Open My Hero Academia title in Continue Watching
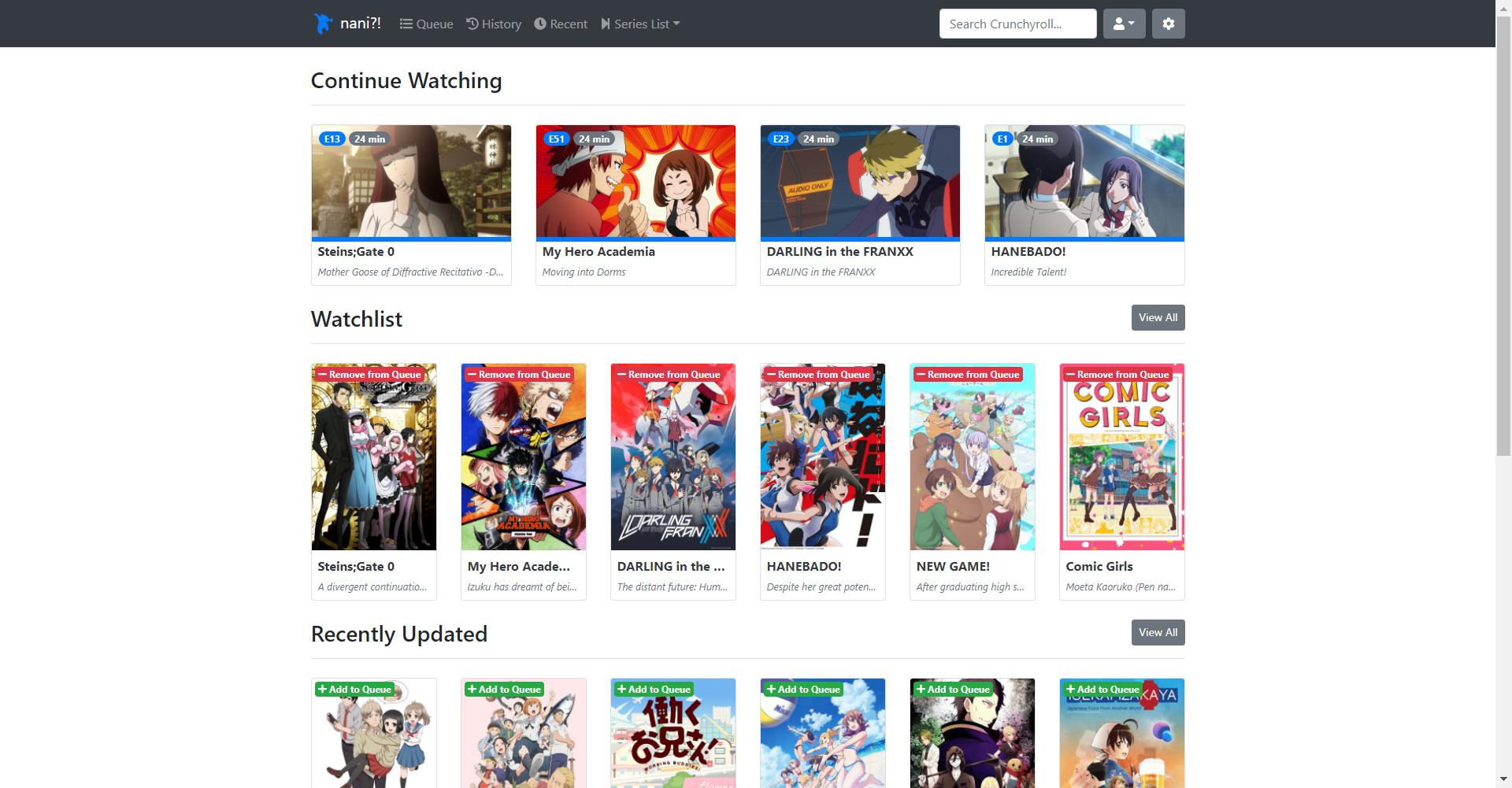 (598, 252)
